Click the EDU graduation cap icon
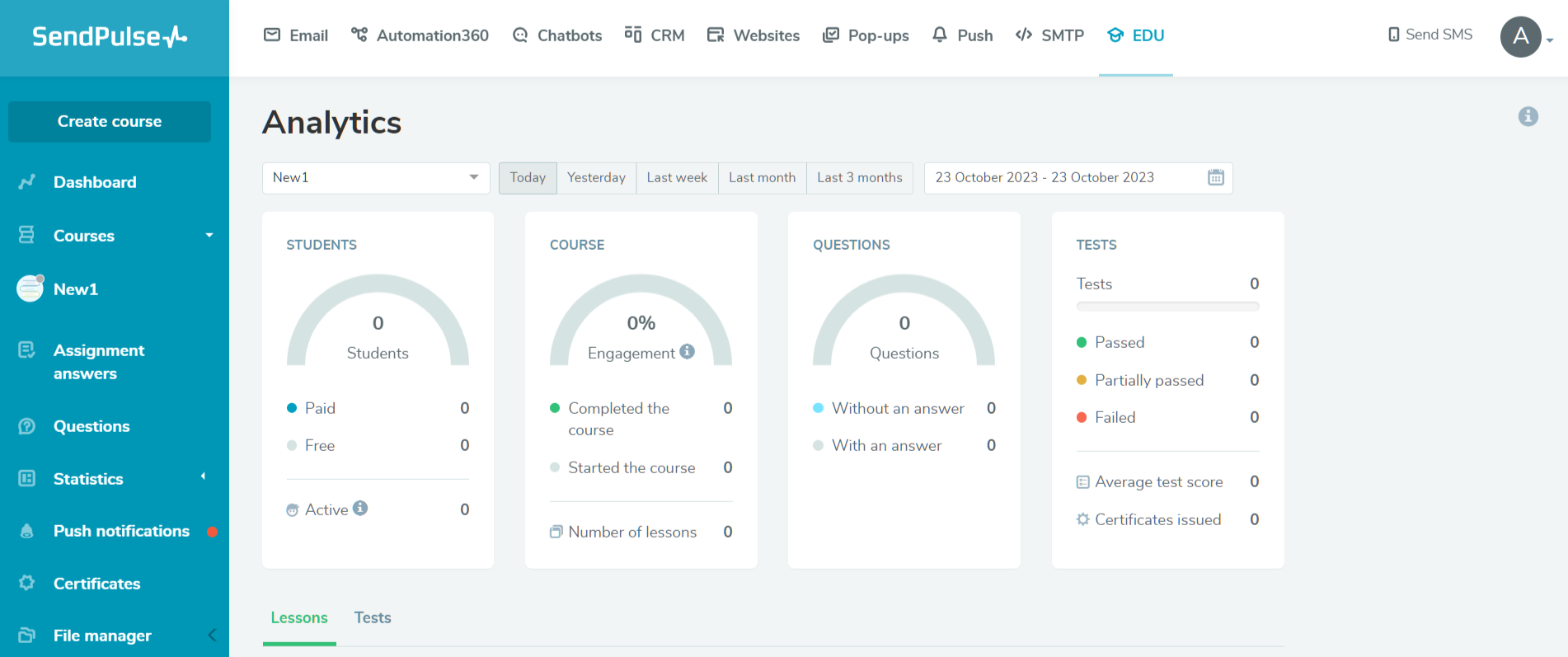1568x657 pixels. (1115, 35)
